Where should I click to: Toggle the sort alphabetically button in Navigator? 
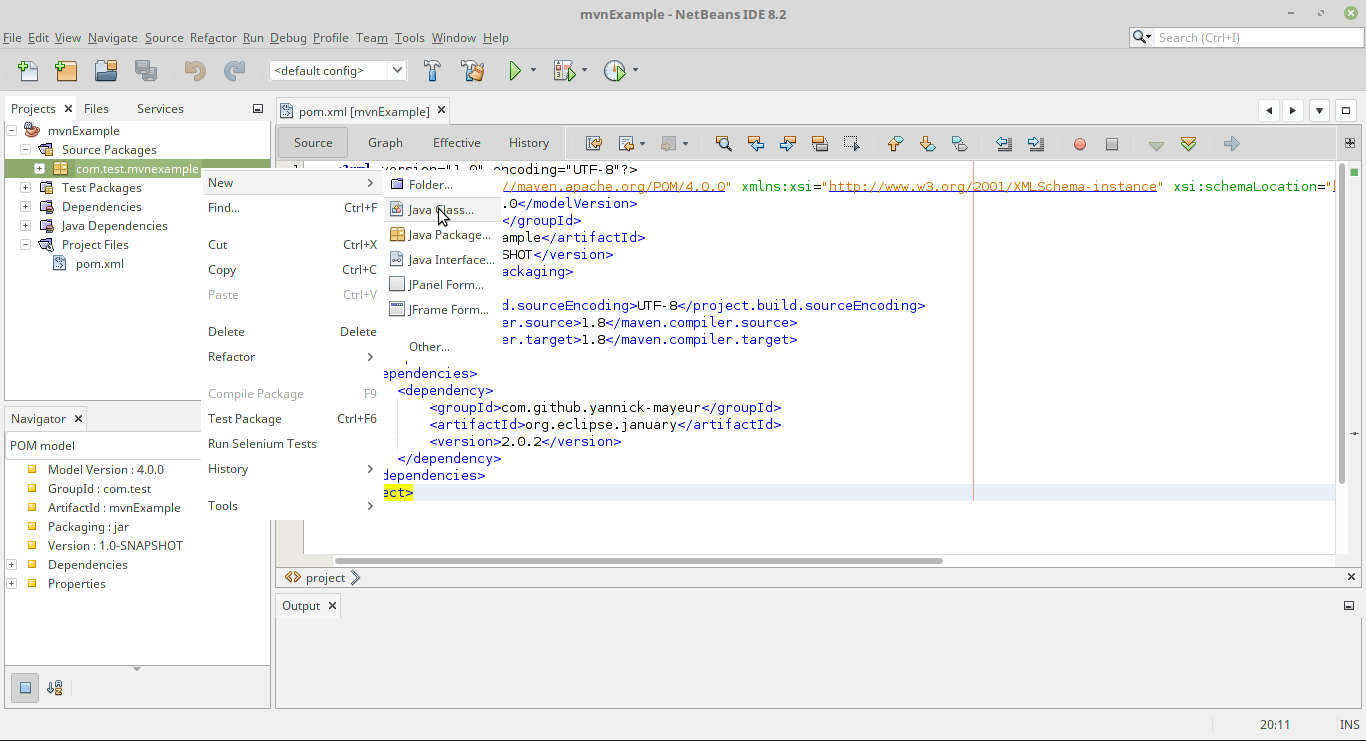click(x=55, y=688)
